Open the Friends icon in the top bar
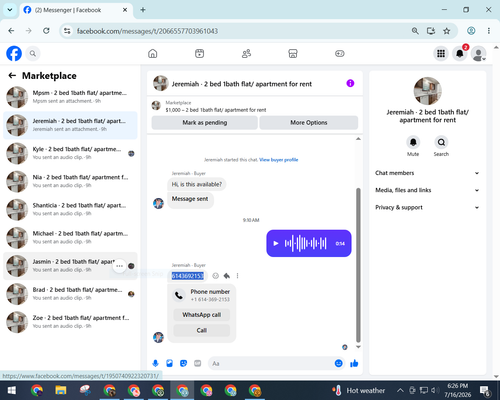The width and height of the screenshot is (500, 400). 246,53
